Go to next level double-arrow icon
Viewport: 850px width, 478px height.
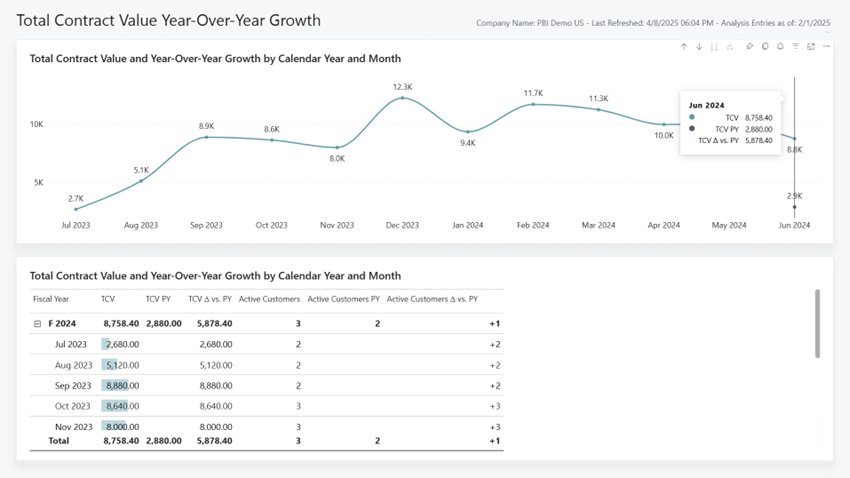[714, 47]
